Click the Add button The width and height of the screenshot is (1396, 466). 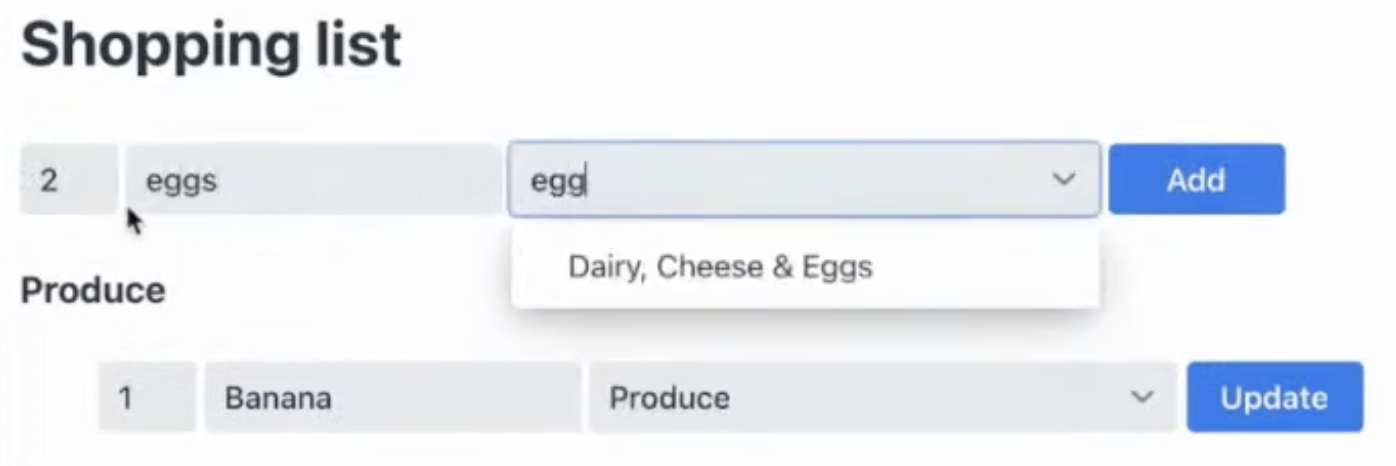tap(1196, 180)
